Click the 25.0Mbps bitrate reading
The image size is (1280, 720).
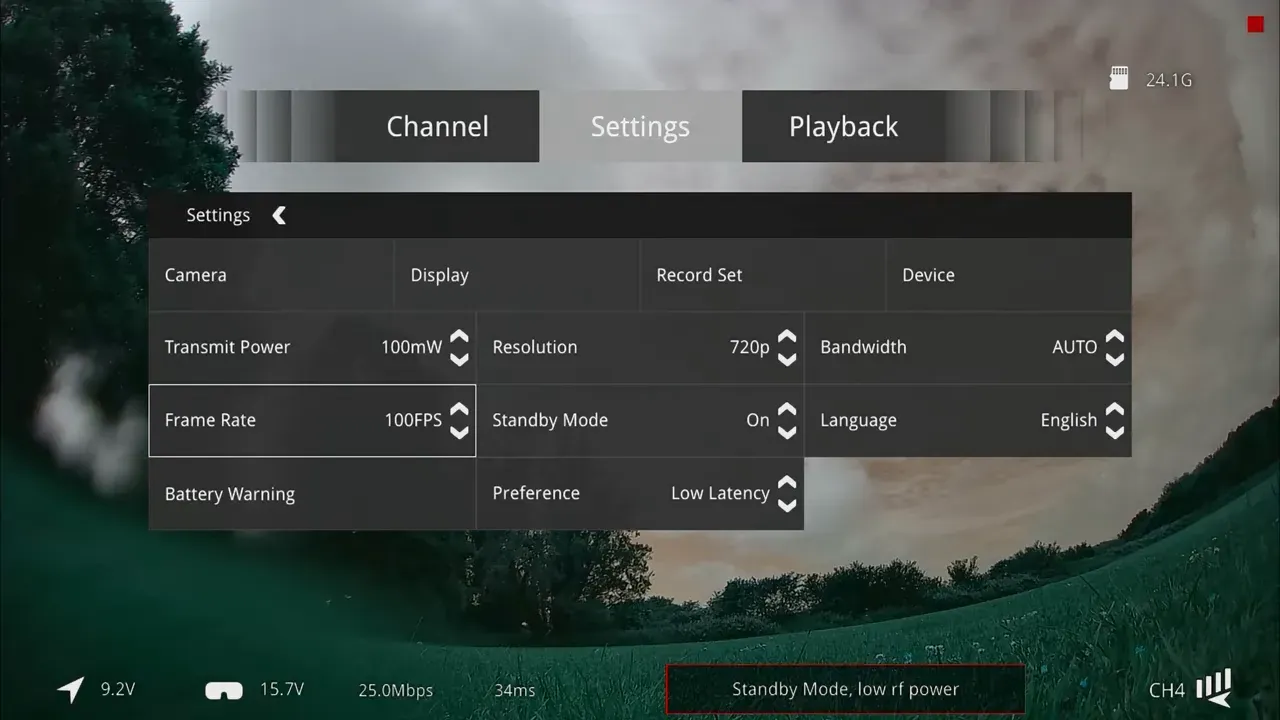[396, 690]
